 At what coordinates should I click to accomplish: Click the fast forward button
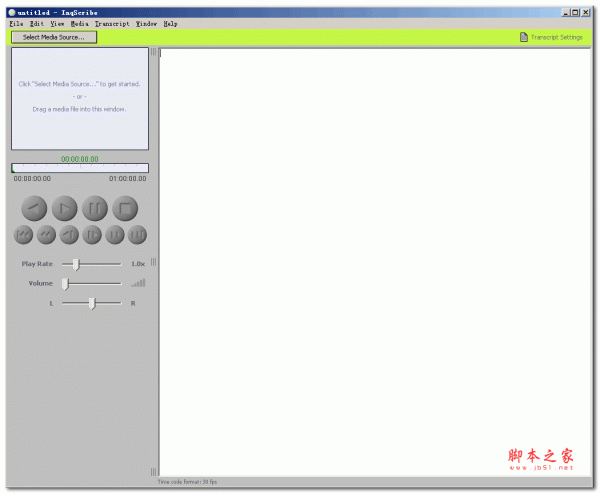(x=115, y=235)
